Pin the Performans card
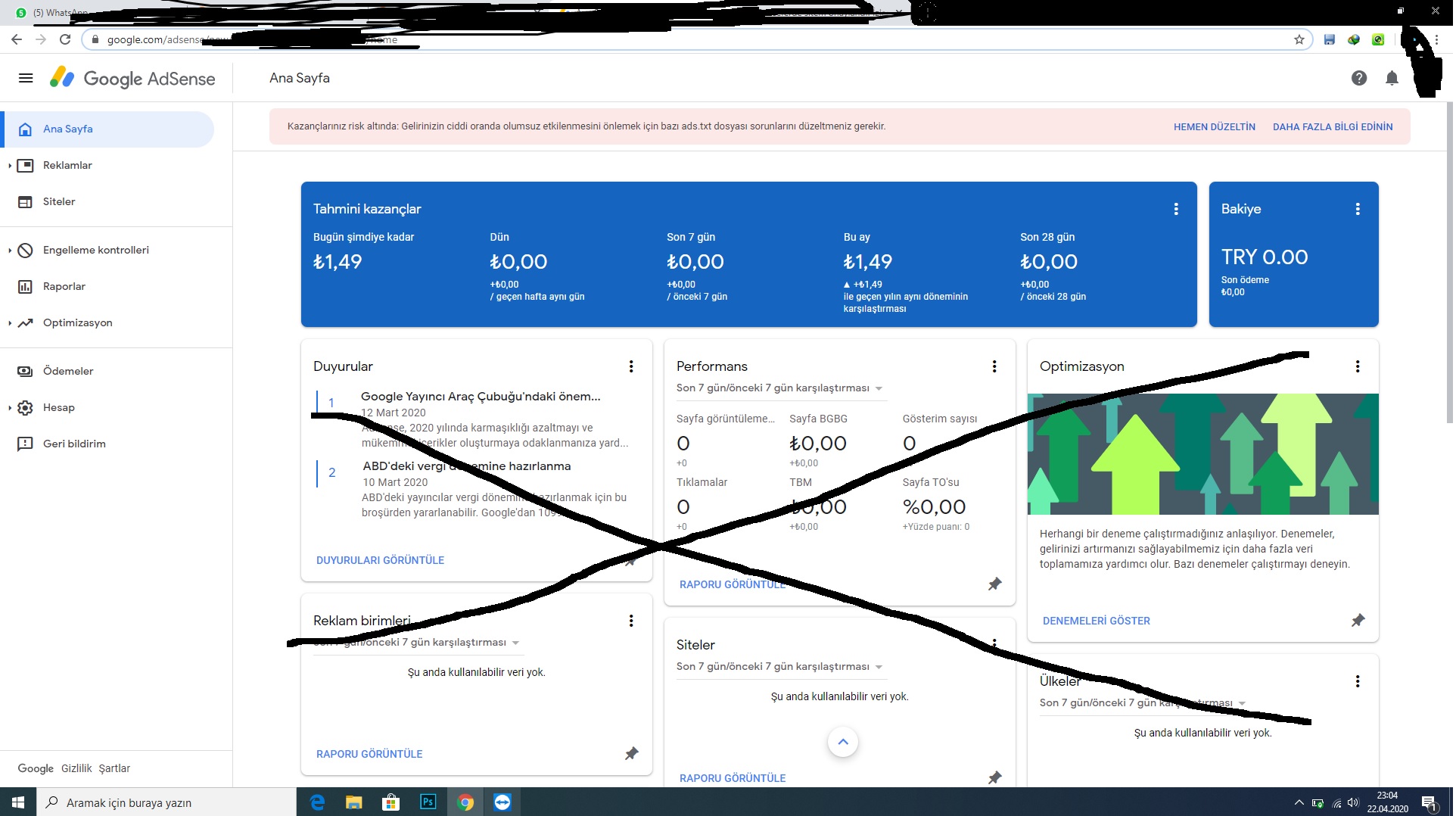1456x816 pixels. 995,584
